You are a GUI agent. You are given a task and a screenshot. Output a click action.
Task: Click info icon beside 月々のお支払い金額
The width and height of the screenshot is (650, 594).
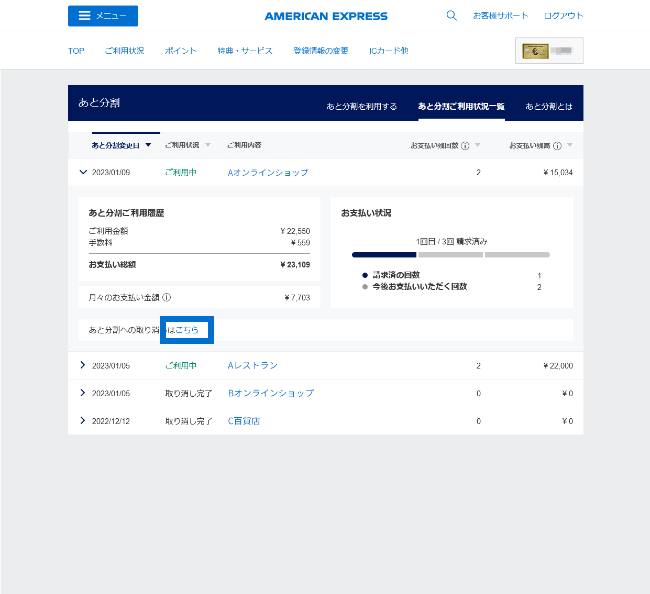pyautogui.click(x=167, y=297)
